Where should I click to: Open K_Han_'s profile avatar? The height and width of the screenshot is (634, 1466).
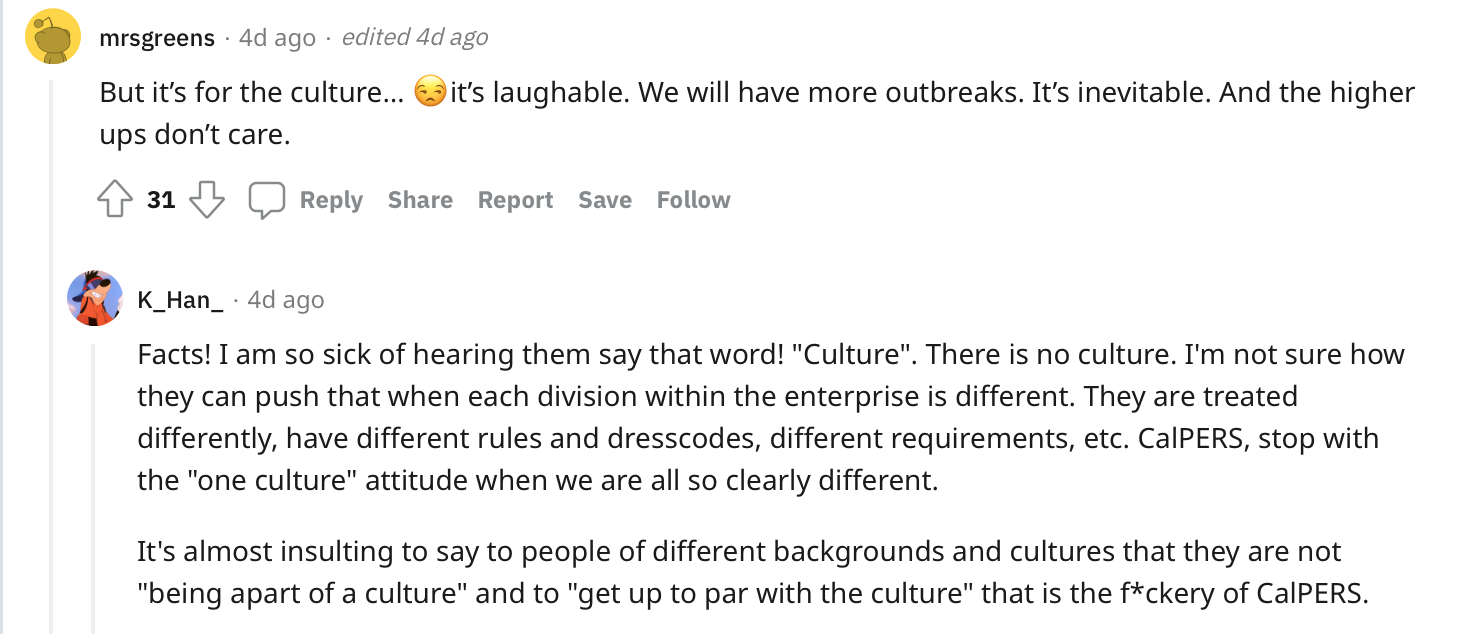pos(95,298)
